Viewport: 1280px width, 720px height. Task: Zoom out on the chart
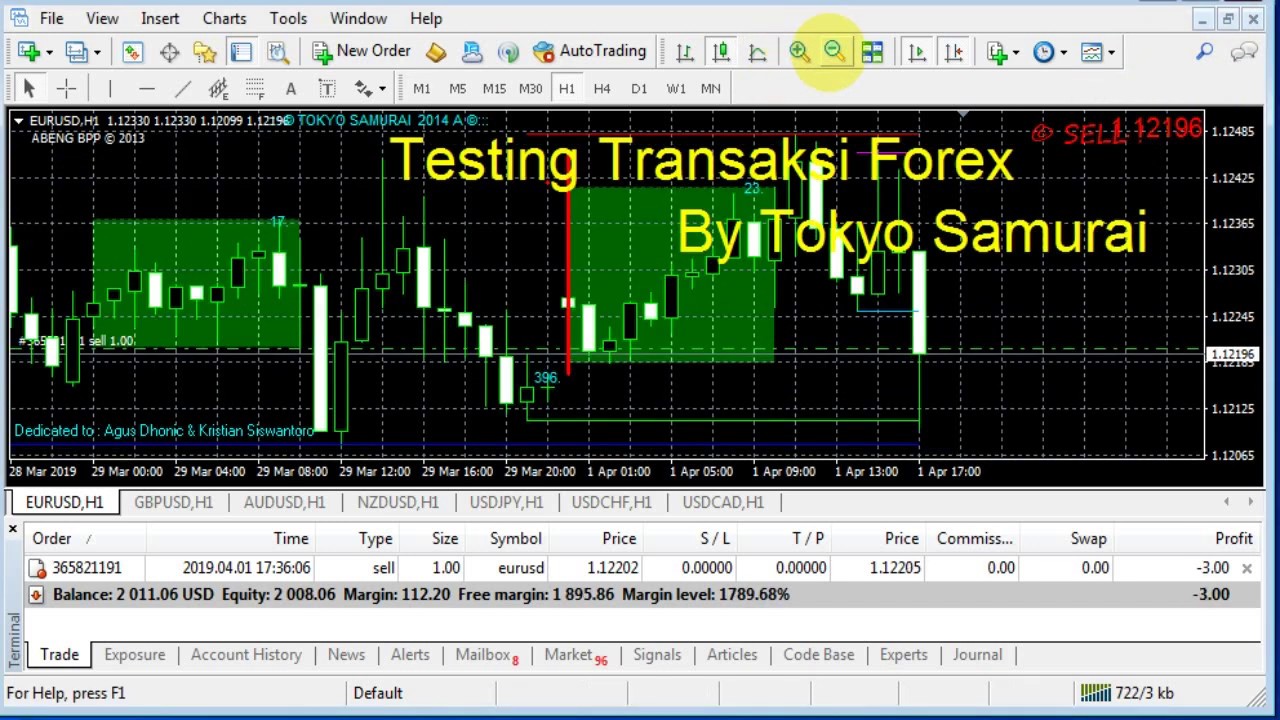coord(835,52)
